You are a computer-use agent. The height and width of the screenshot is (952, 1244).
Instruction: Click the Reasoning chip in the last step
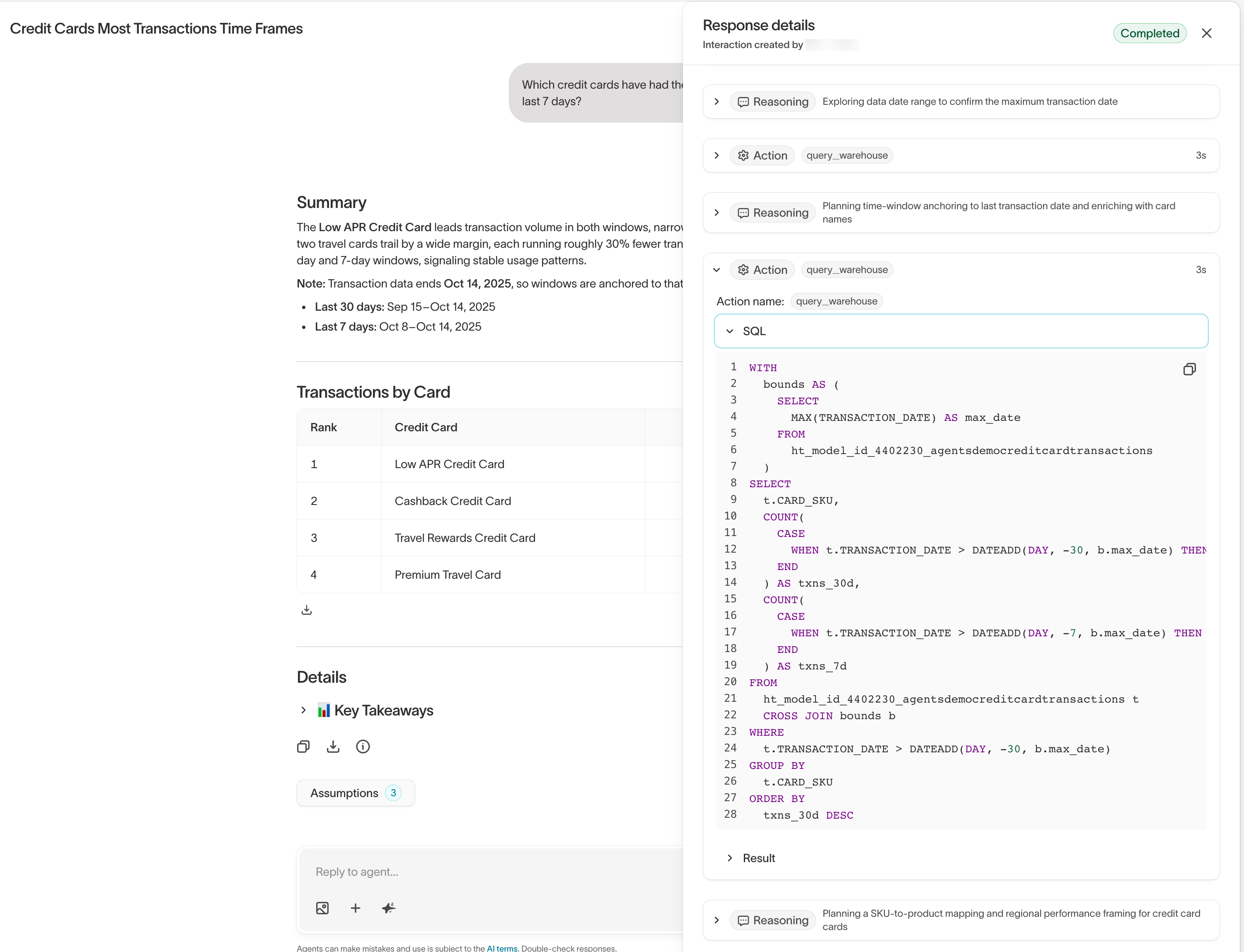coord(772,920)
